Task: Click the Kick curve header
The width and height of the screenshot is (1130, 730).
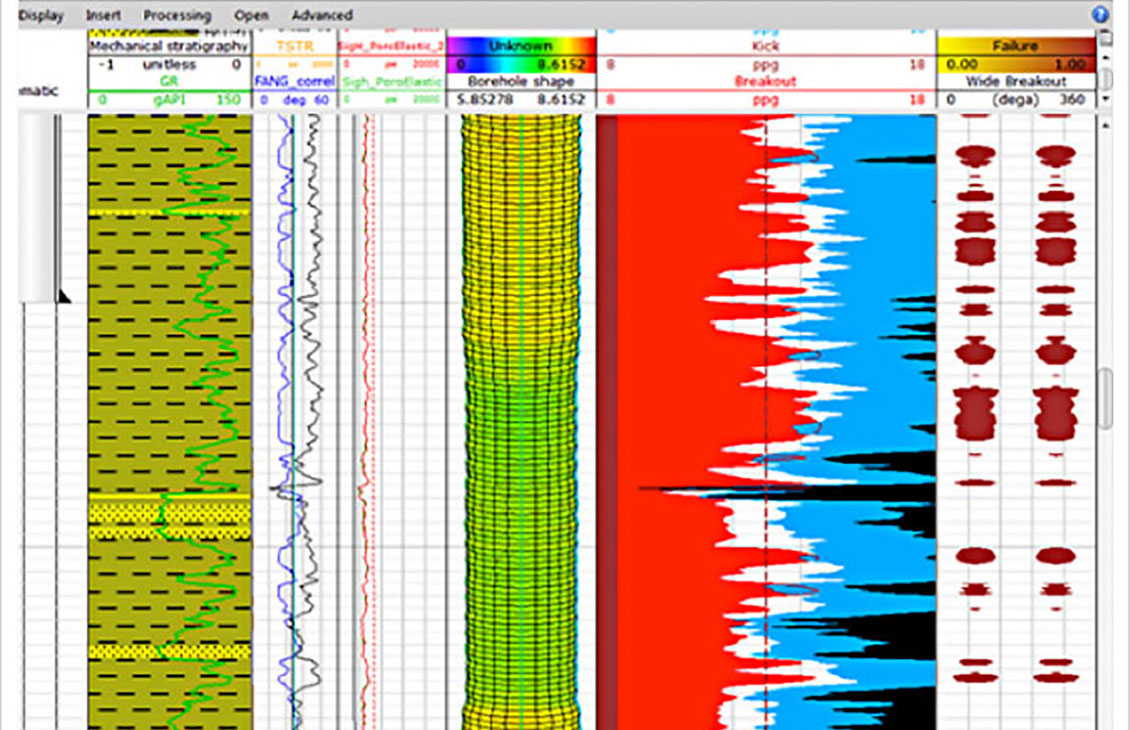Action: click(x=764, y=46)
